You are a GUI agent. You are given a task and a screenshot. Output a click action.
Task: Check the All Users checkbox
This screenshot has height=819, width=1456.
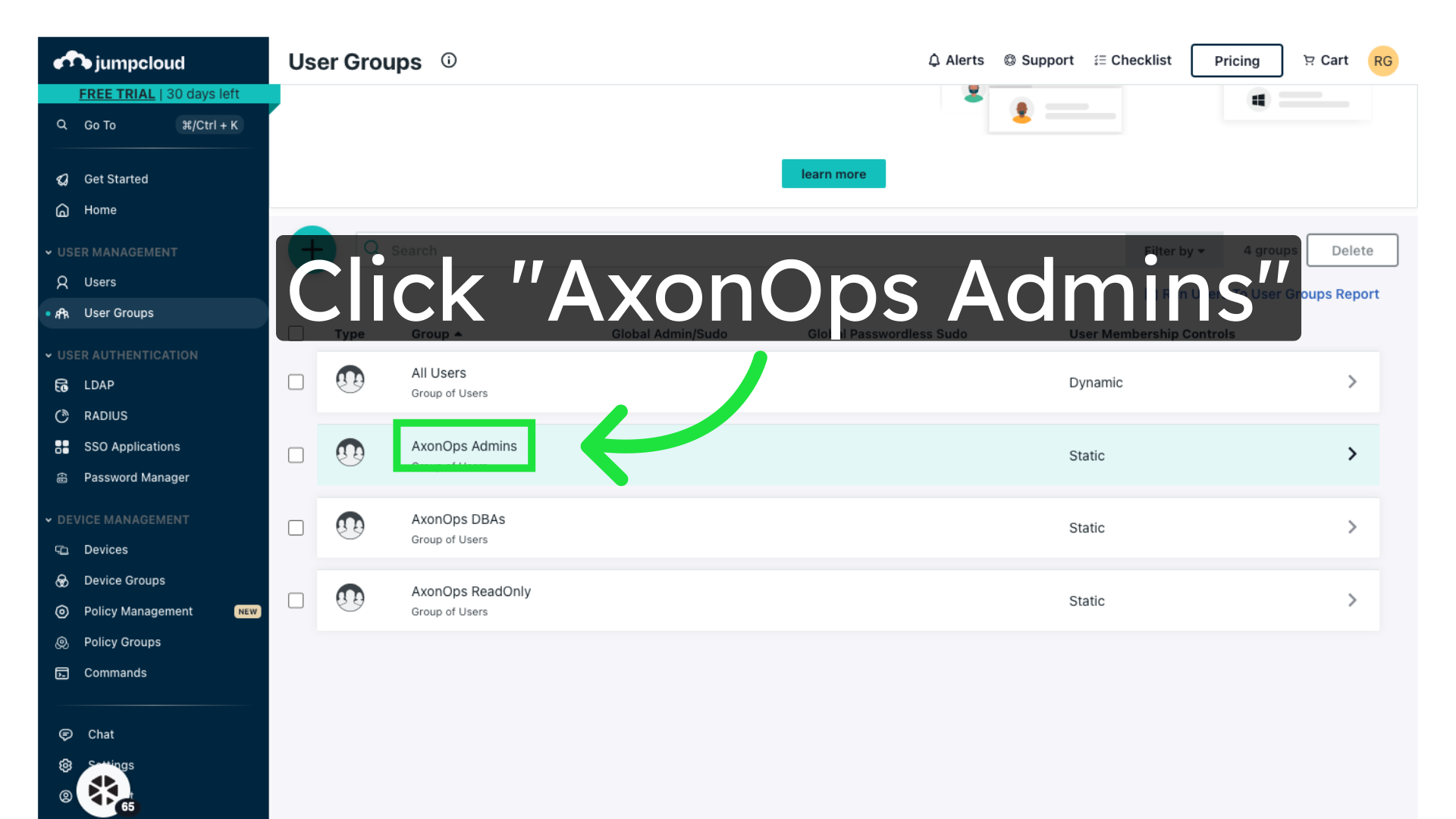pos(296,382)
